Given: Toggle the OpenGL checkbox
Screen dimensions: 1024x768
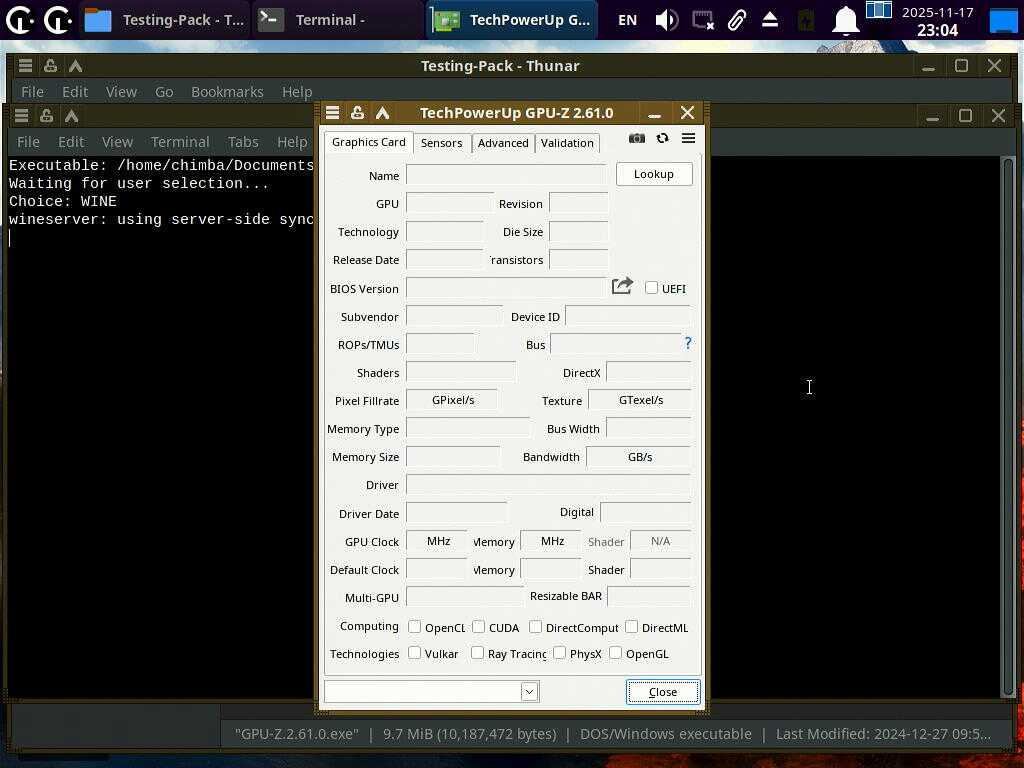Looking at the screenshot, I should point(615,653).
